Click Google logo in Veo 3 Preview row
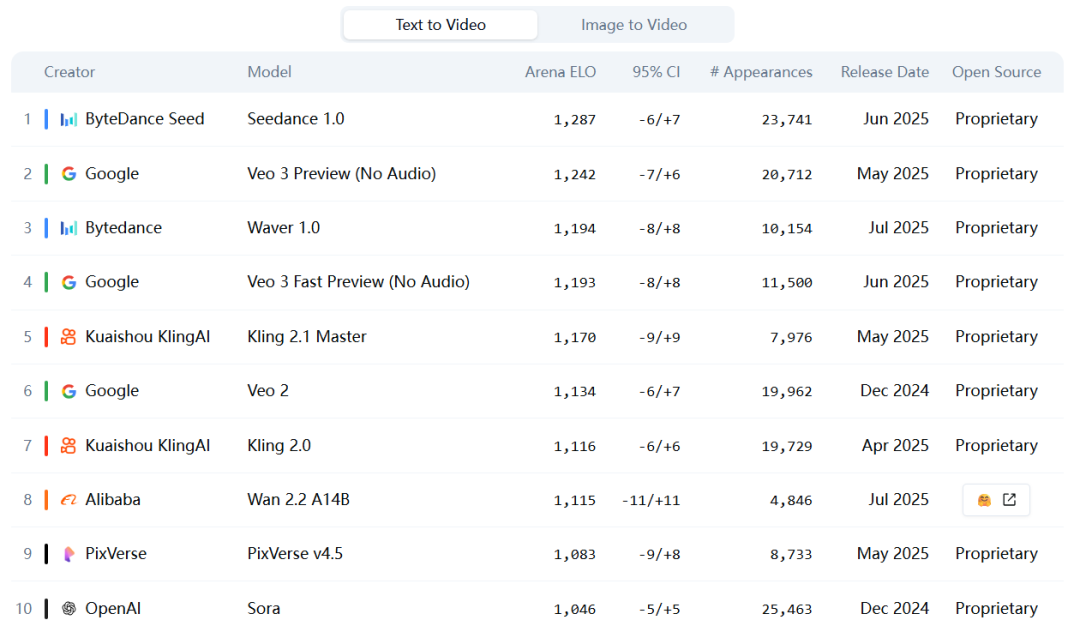1080x632 pixels. 68,174
